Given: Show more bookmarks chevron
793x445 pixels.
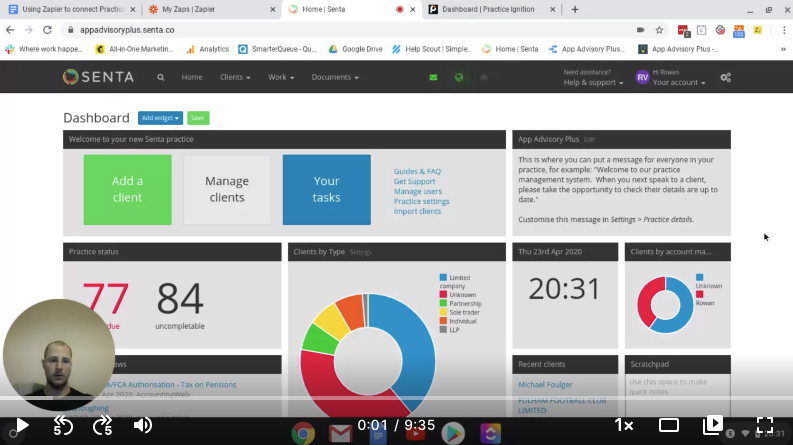Looking at the screenshot, I should [783, 49].
